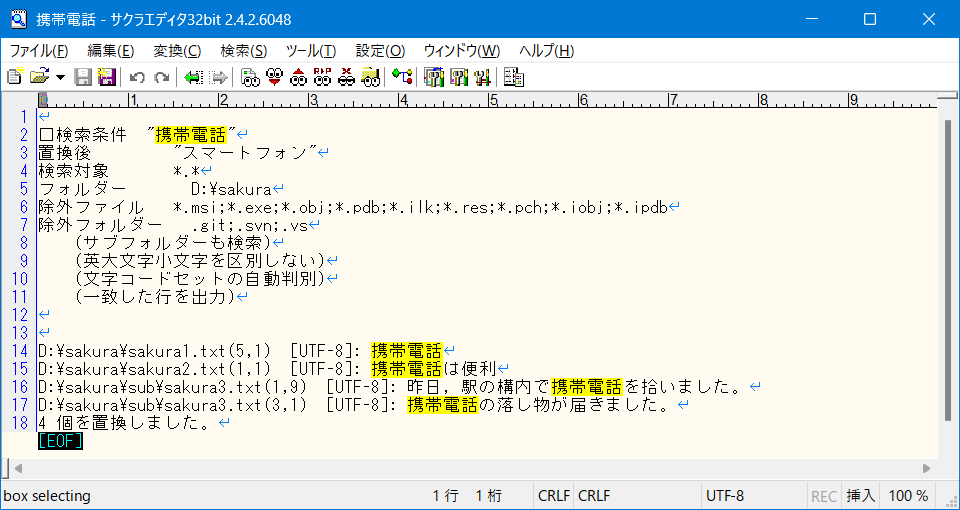The height and width of the screenshot is (510, 960).
Task: Open the 検索(S) menu
Action: [243, 50]
